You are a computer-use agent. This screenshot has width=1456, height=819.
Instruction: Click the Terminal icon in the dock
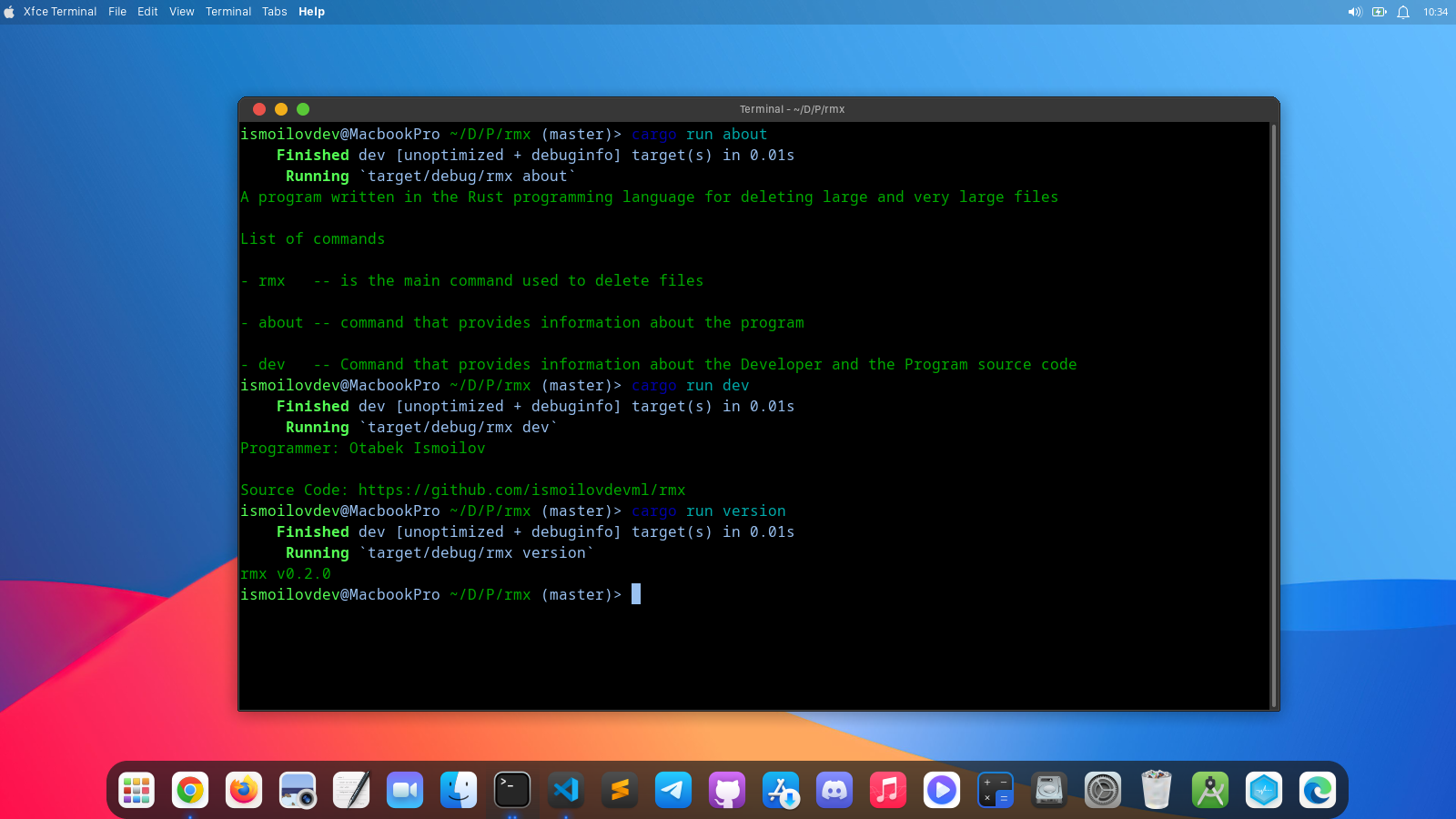coord(512,790)
